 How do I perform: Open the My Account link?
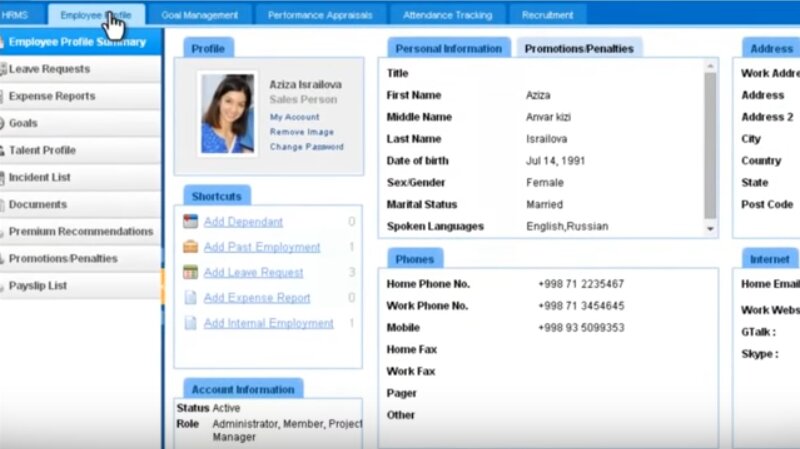295,117
